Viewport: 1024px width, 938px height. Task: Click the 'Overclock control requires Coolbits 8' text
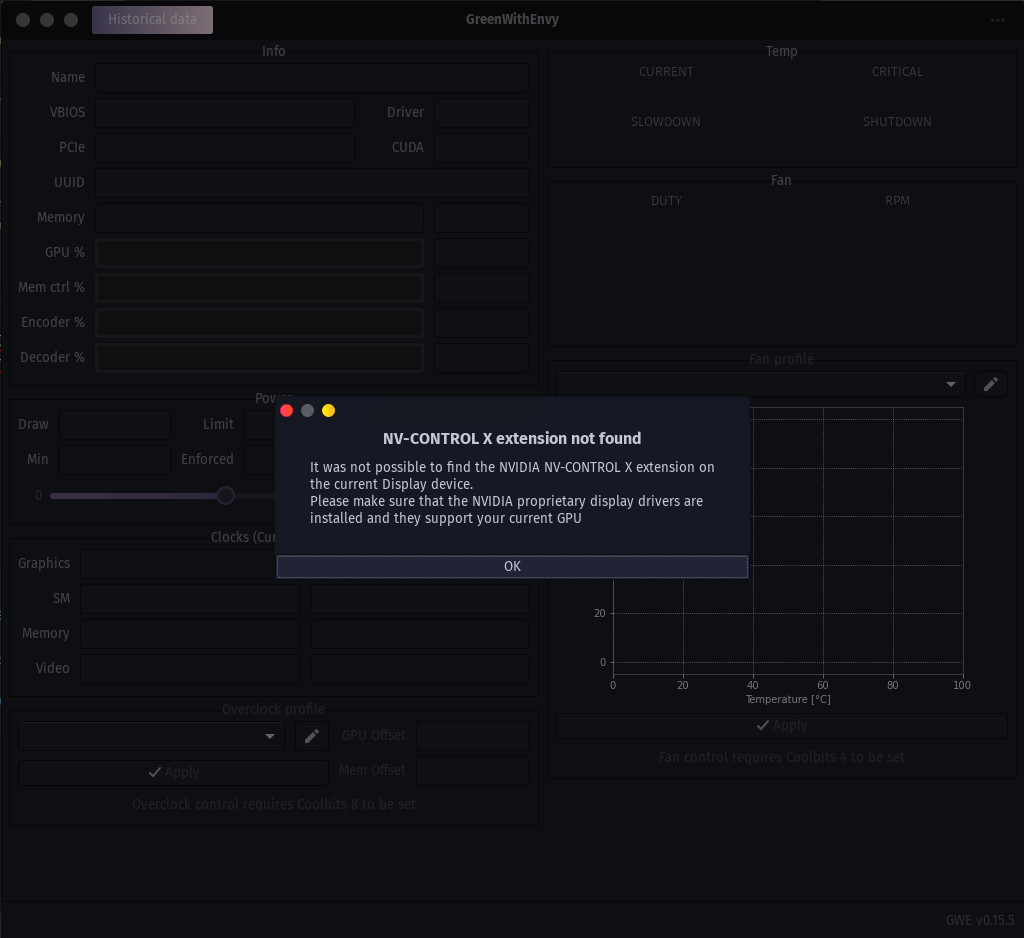click(274, 804)
